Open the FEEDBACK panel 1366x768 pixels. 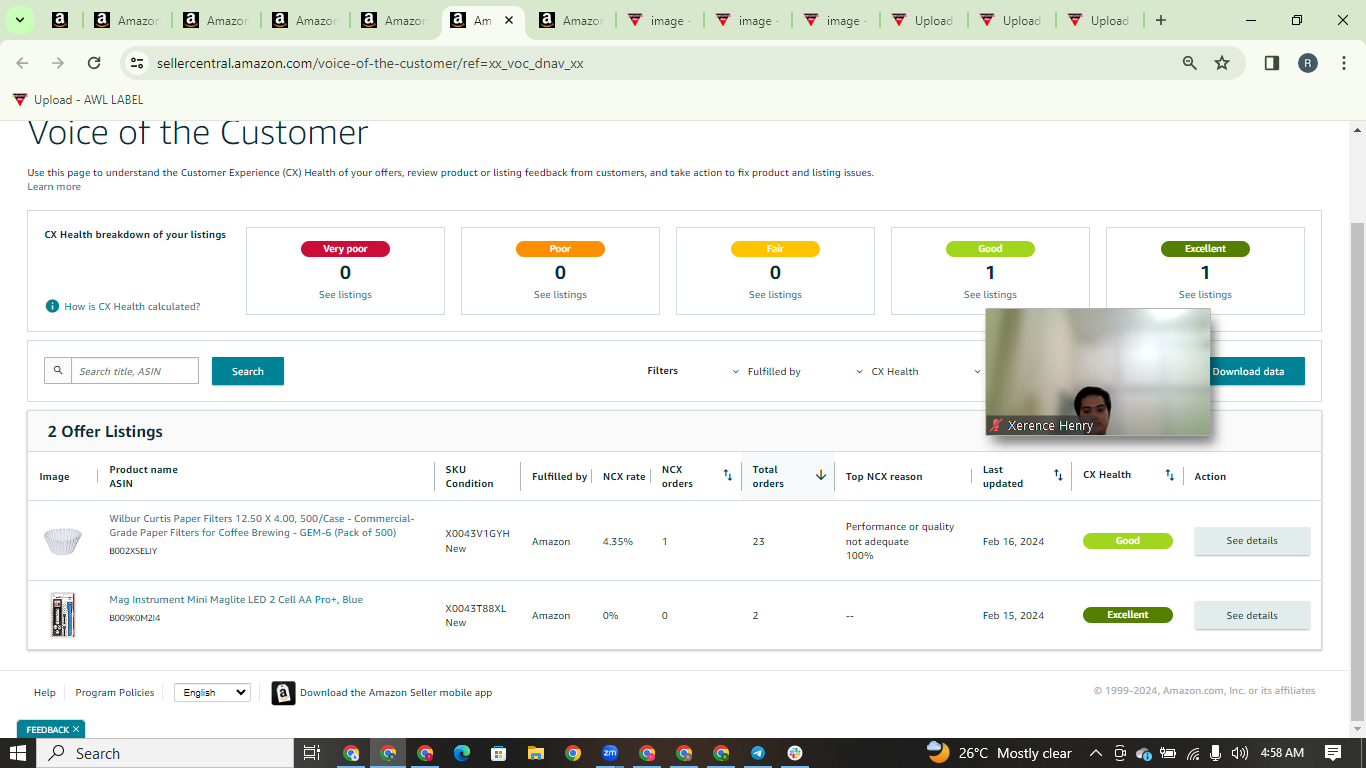click(47, 730)
